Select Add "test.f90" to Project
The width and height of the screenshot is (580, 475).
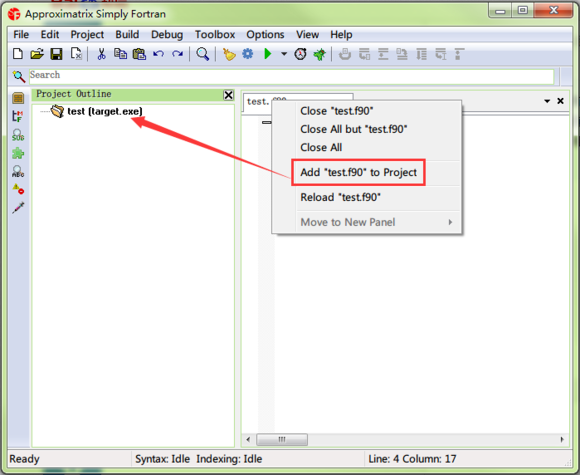358,172
